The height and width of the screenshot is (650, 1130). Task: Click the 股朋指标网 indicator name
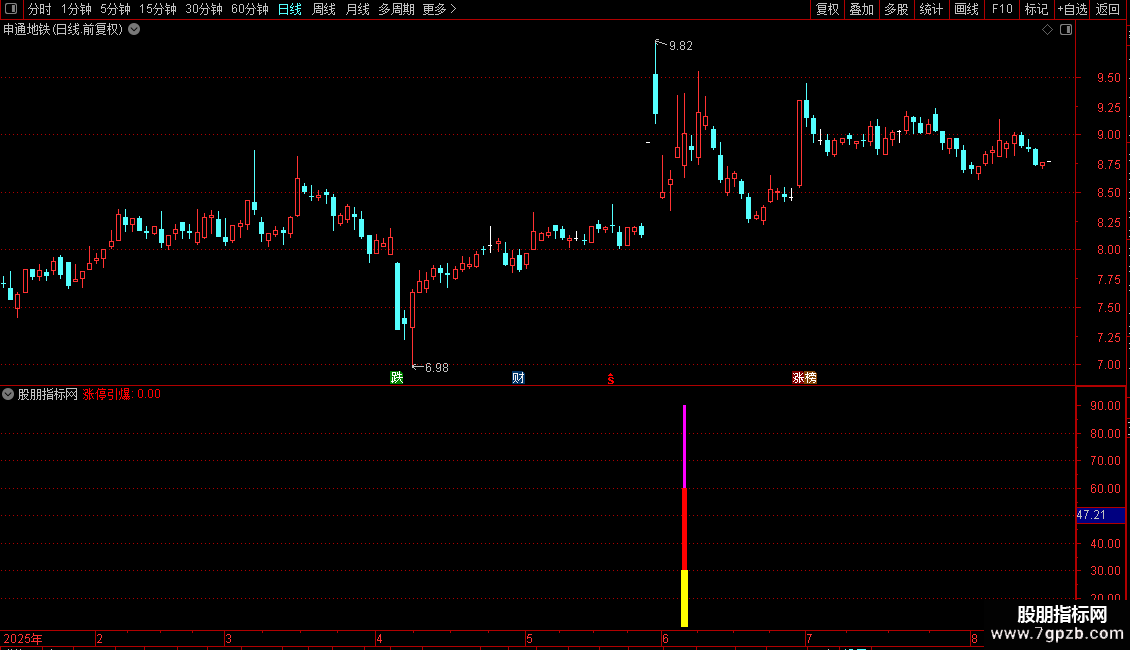pyautogui.click(x=48, y=394)
